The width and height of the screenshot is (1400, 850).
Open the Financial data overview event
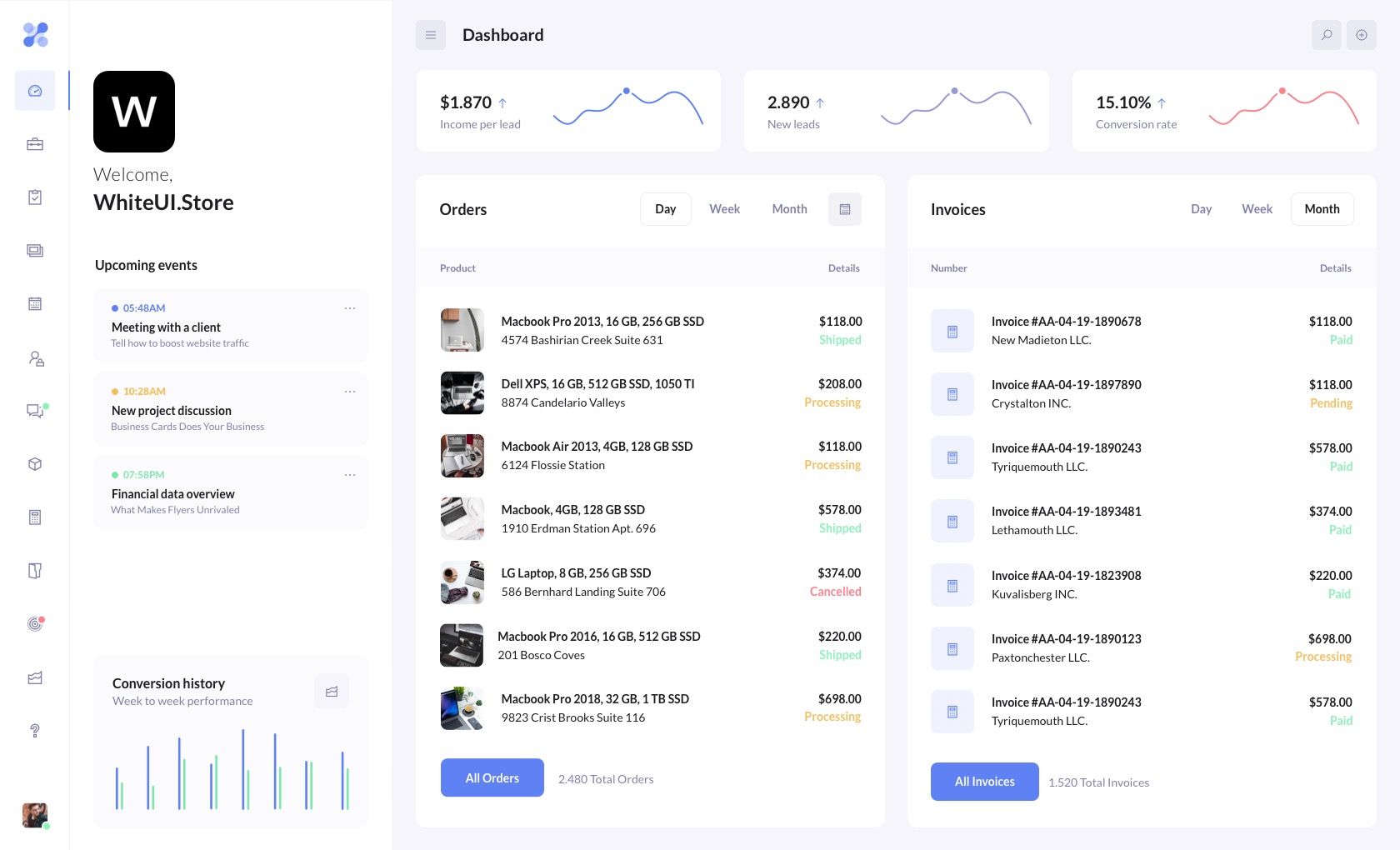coord(231,492)
